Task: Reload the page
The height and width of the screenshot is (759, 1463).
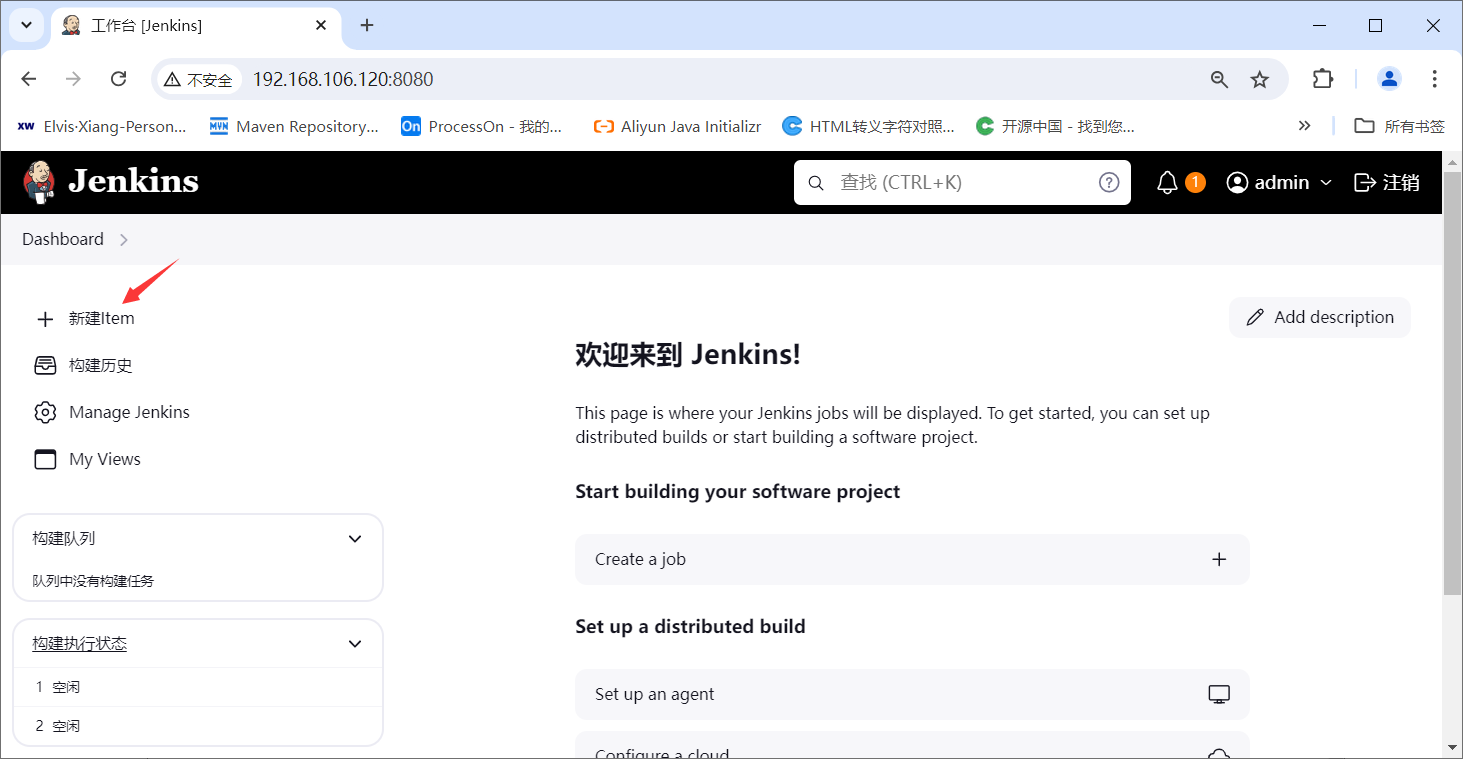Action: pyautogui.click(x=118, y=79)
